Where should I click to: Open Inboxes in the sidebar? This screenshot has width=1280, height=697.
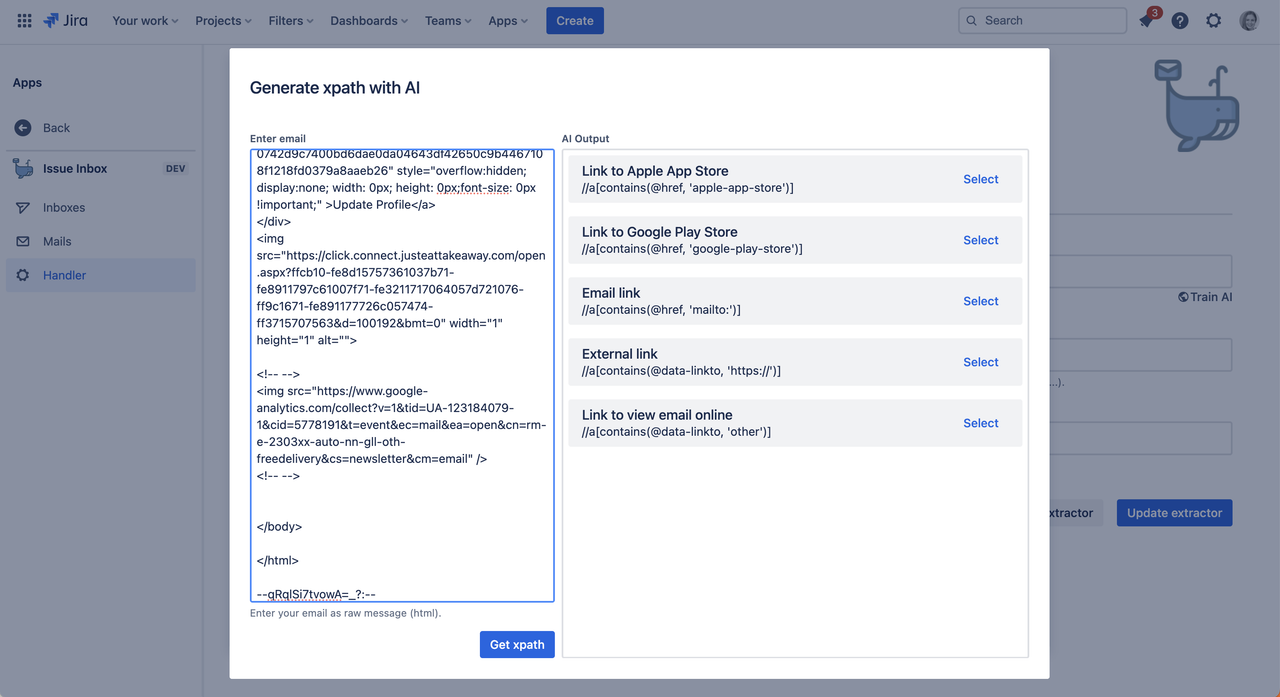[101, 208]
